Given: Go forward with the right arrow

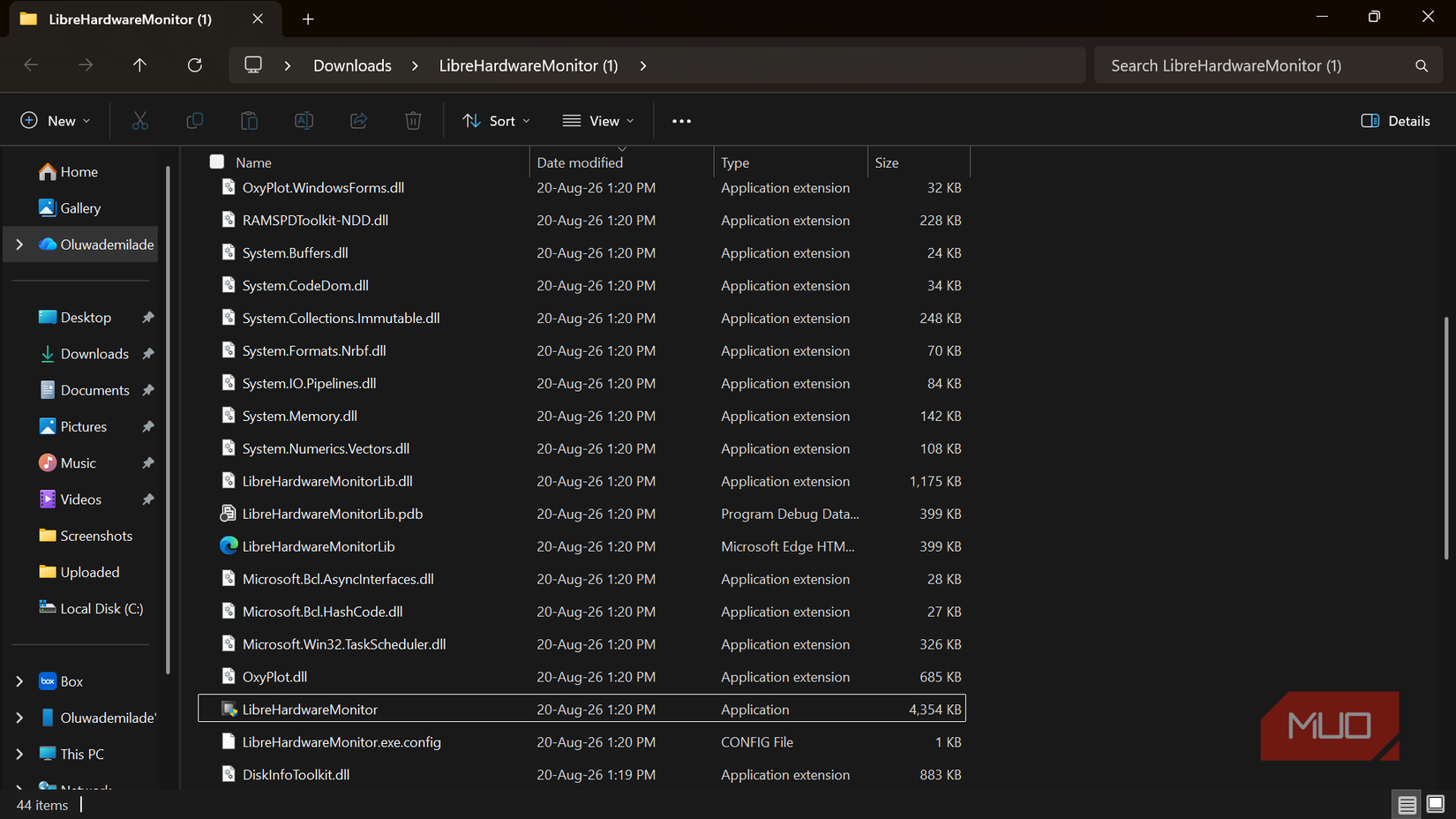Looking at the screenshot, I should click(x=86, y=65).
